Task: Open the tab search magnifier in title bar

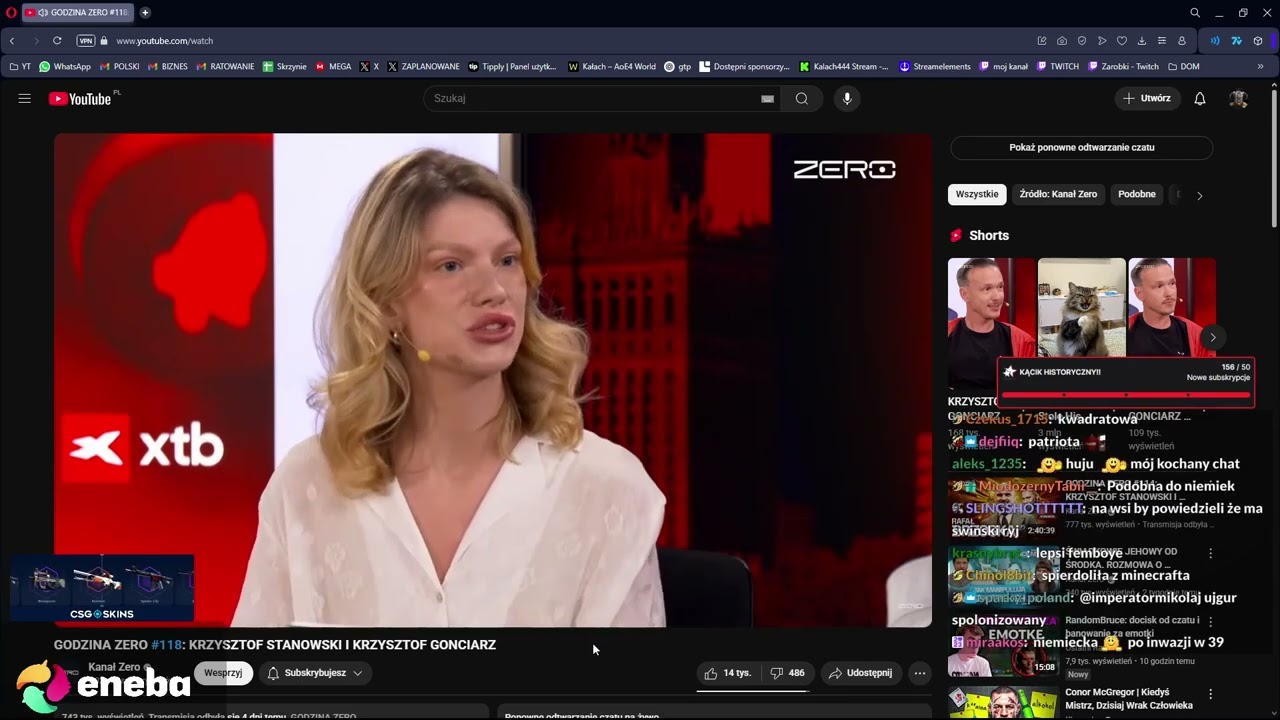Action: (x=1195, y=12)
